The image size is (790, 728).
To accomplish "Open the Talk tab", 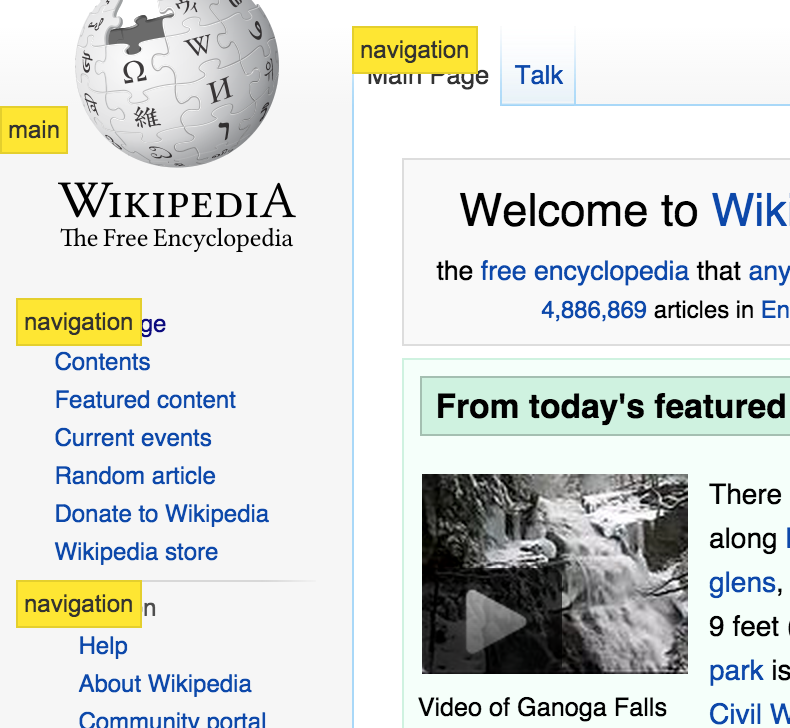I will click(538, 76).
